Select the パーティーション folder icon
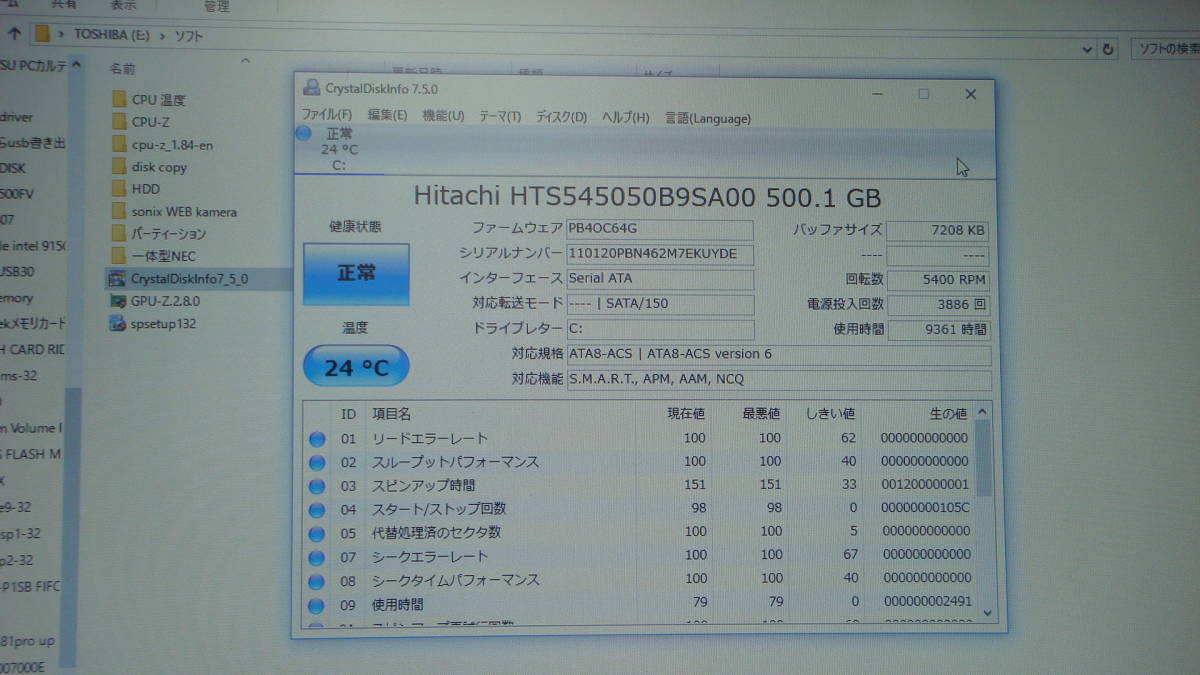This screenshot has height=675, width=1200. click(119, 233)
